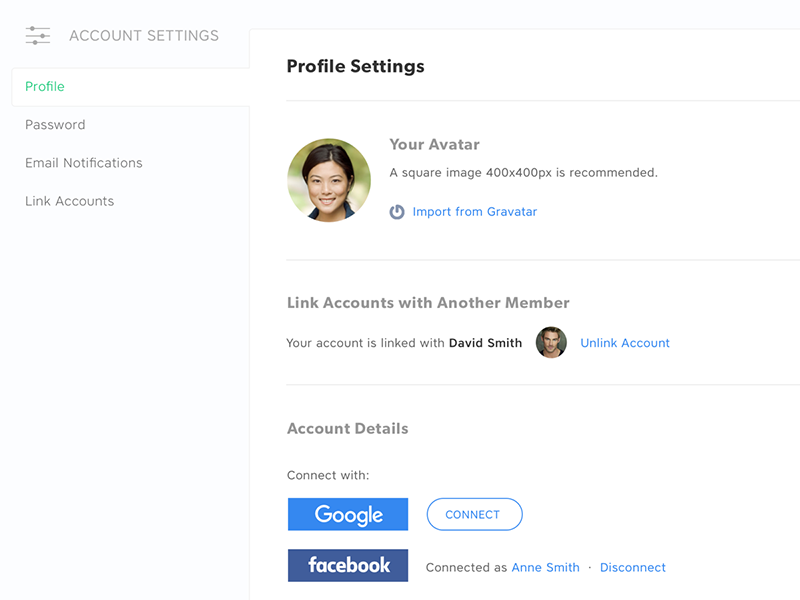Switch to the Password settings
This screenshot has width=800, height=600.
pos(55,125)
